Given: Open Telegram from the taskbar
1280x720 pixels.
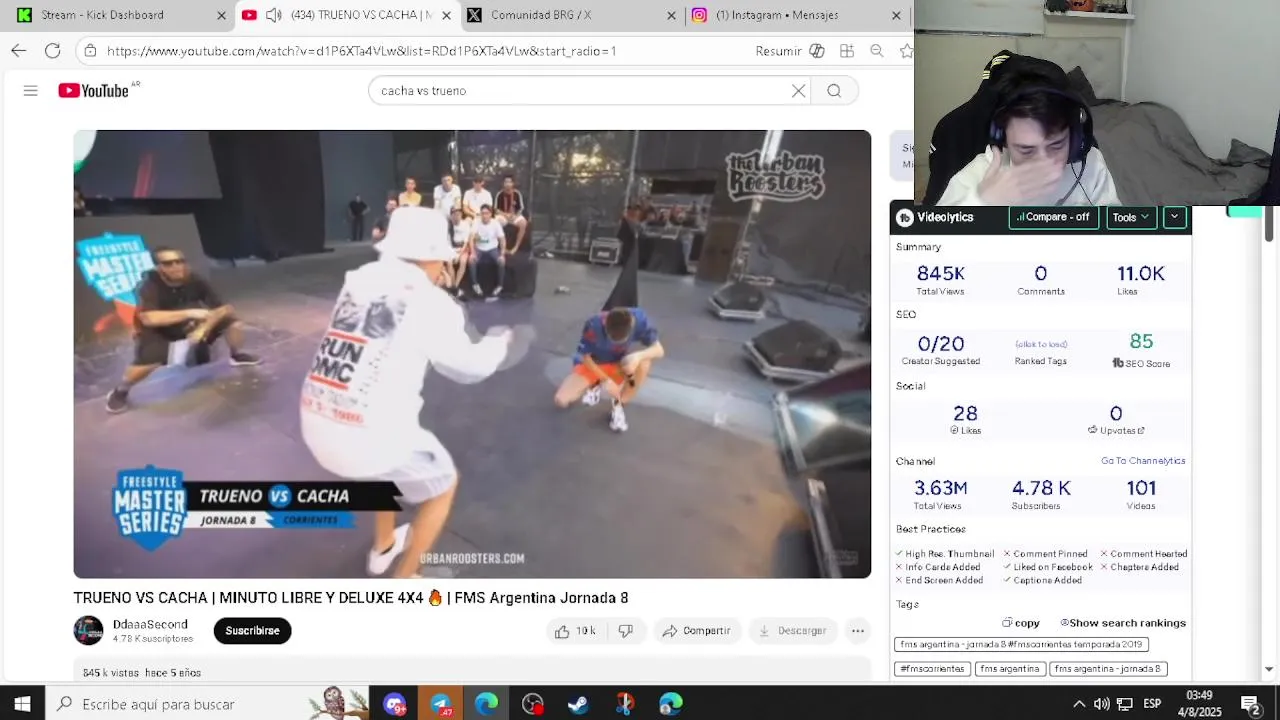Looking at the screenshot, I should pos(440,704).
